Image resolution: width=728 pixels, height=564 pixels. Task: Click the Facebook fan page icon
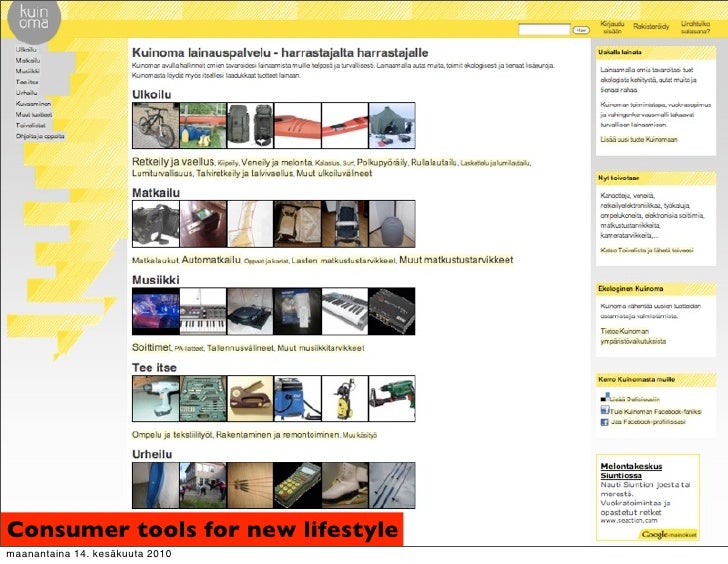pyautogui.click(x=604, y=410)
